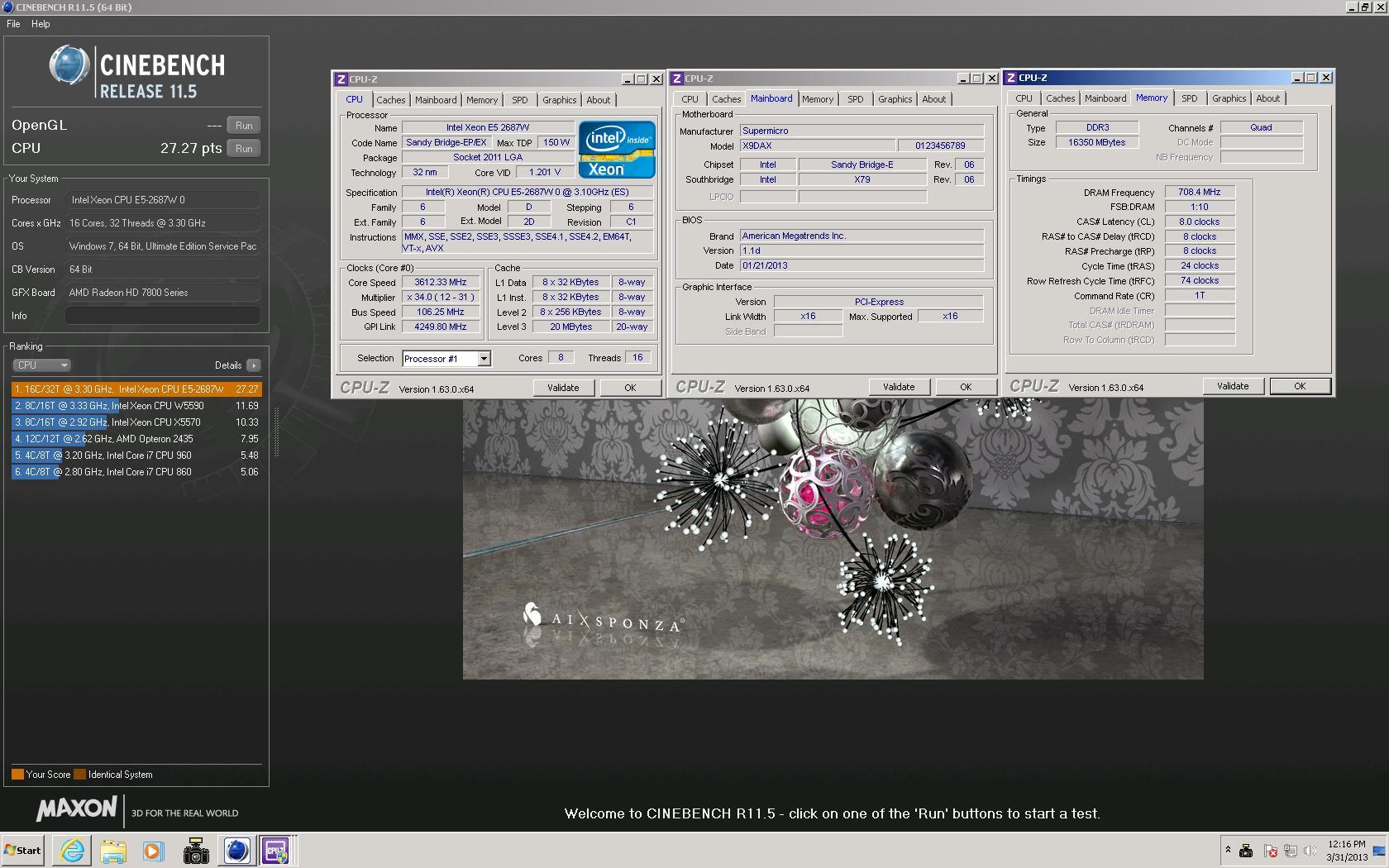Select the AMD Opteron 2435 ranking entry
The image size is (1389, 868).
click(136, 439)
